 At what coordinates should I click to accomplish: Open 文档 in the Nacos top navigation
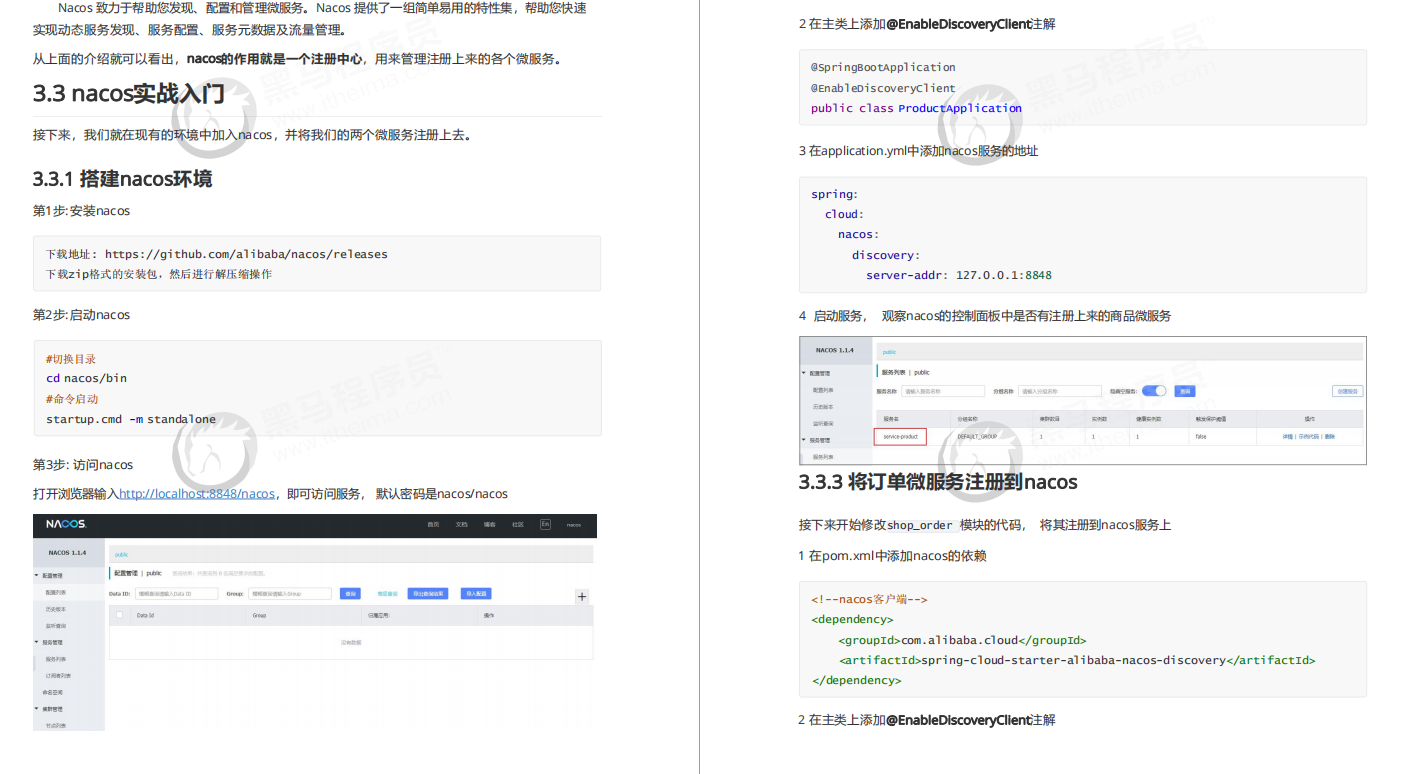coord(461,525)
